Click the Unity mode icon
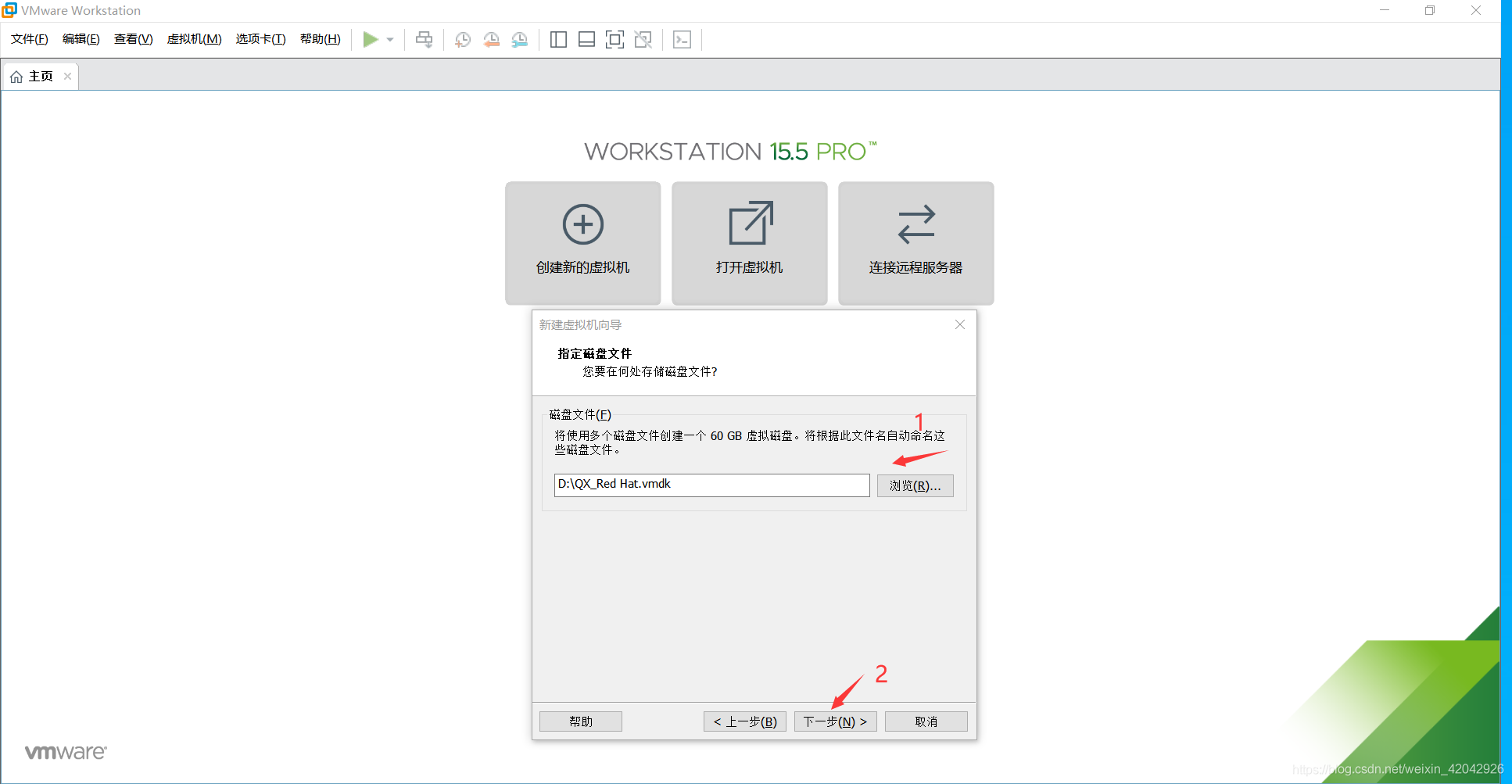The image size is (1512, 784). [x=643, y=40]
